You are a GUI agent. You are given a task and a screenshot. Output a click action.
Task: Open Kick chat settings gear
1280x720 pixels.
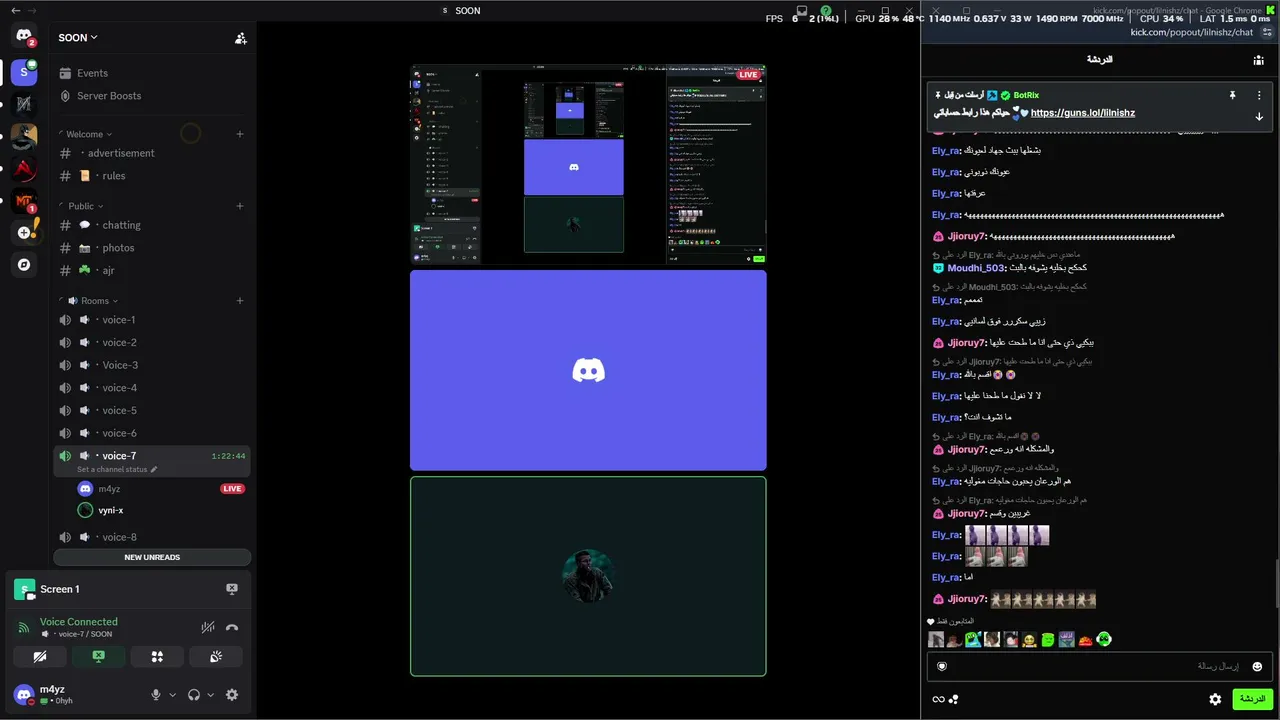point(1215,699)
